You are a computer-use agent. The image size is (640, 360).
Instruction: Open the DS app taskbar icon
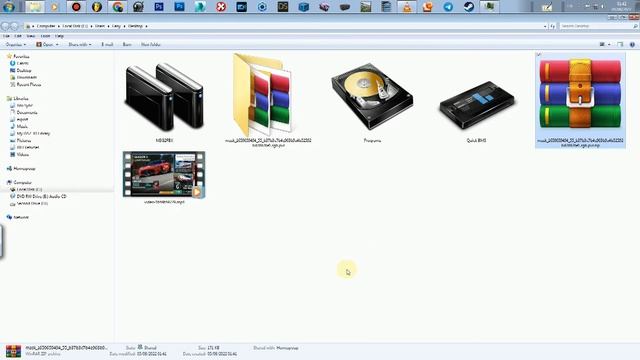[282, 7]
